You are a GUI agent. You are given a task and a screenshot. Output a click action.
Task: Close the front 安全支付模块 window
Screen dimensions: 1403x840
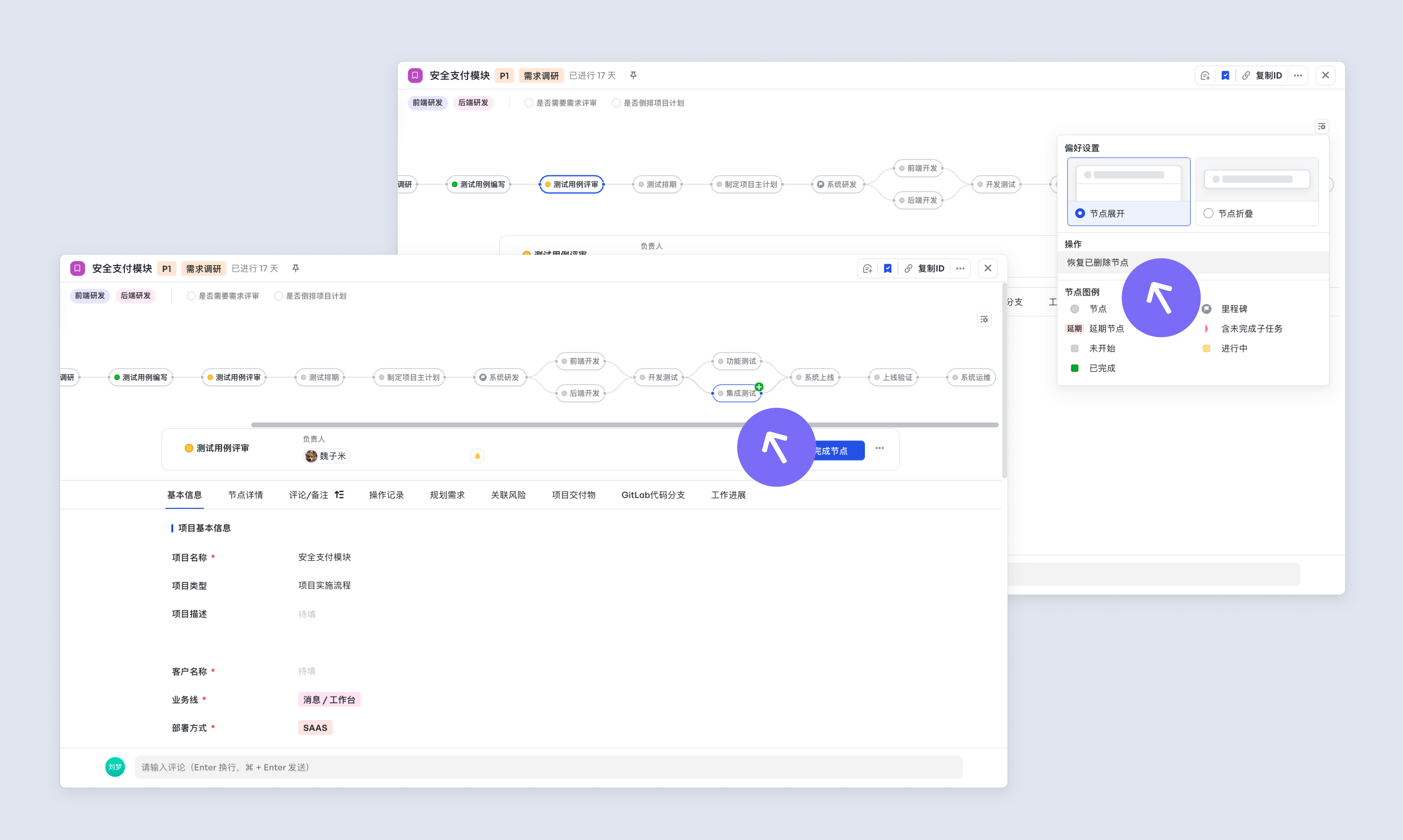[988, 268]
